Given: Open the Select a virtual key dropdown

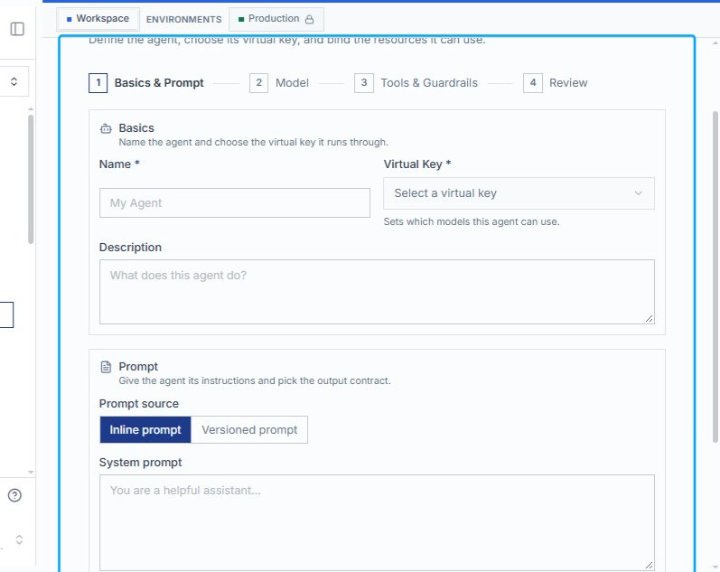Looking at the screenshot, I should click(x=519, y=193).
